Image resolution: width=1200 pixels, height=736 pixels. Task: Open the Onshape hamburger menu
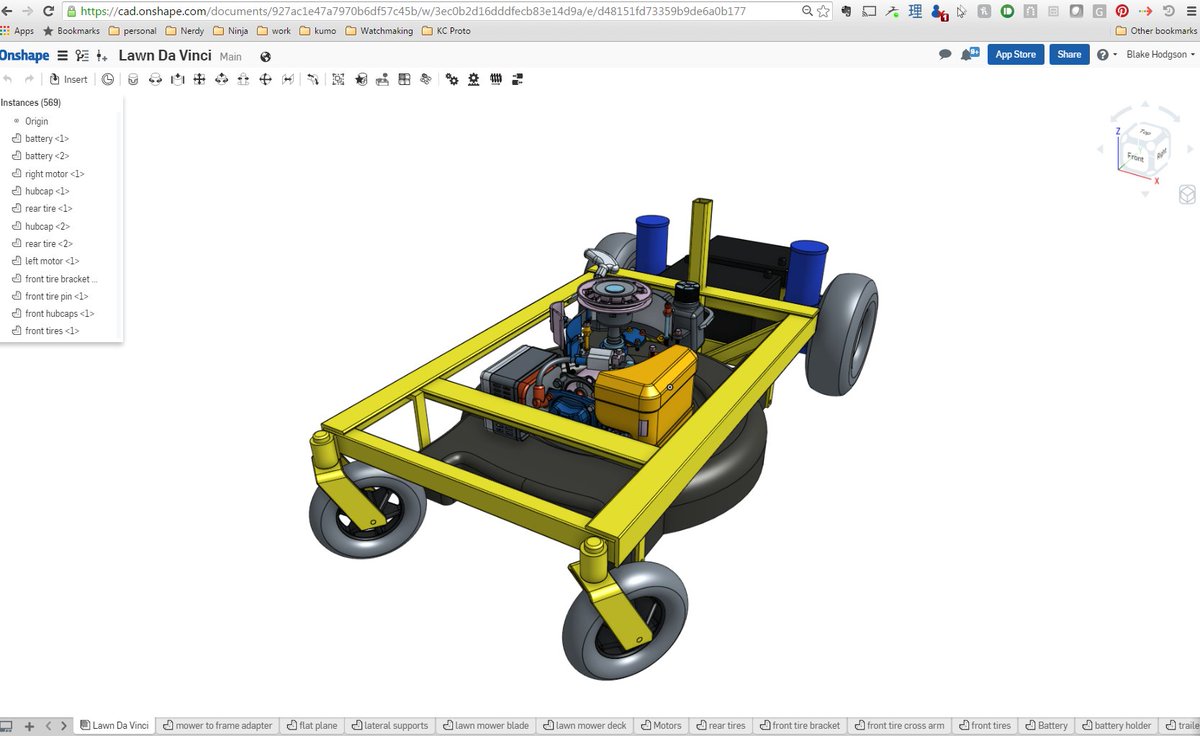pos(63,56)
